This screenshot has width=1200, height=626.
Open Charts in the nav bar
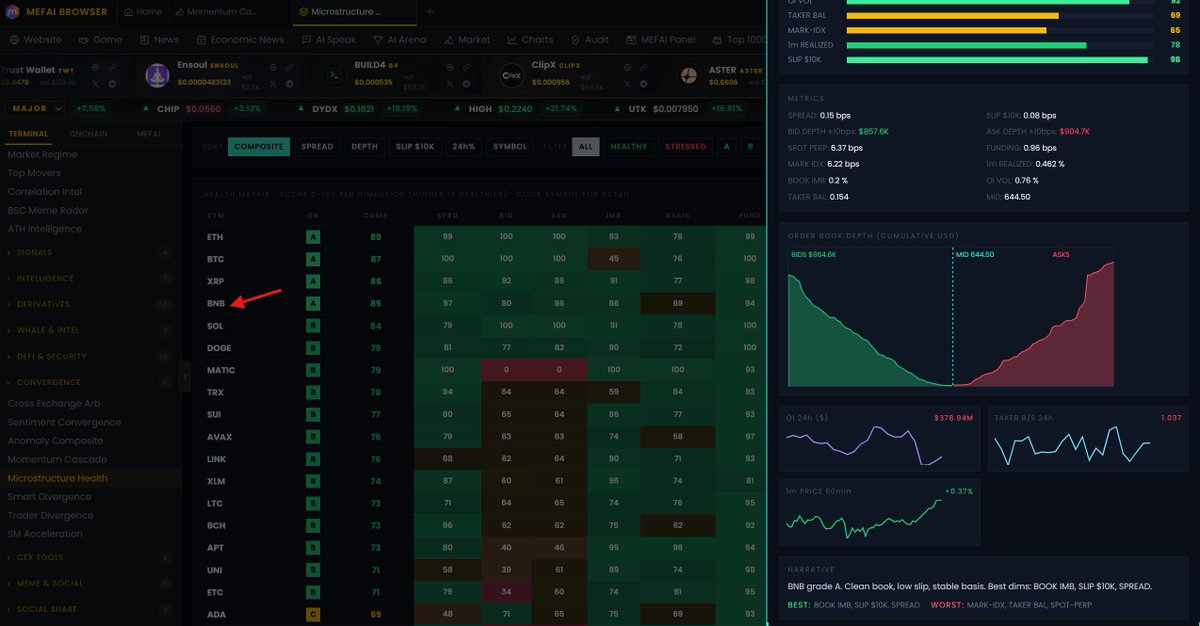tap(530, 40)
